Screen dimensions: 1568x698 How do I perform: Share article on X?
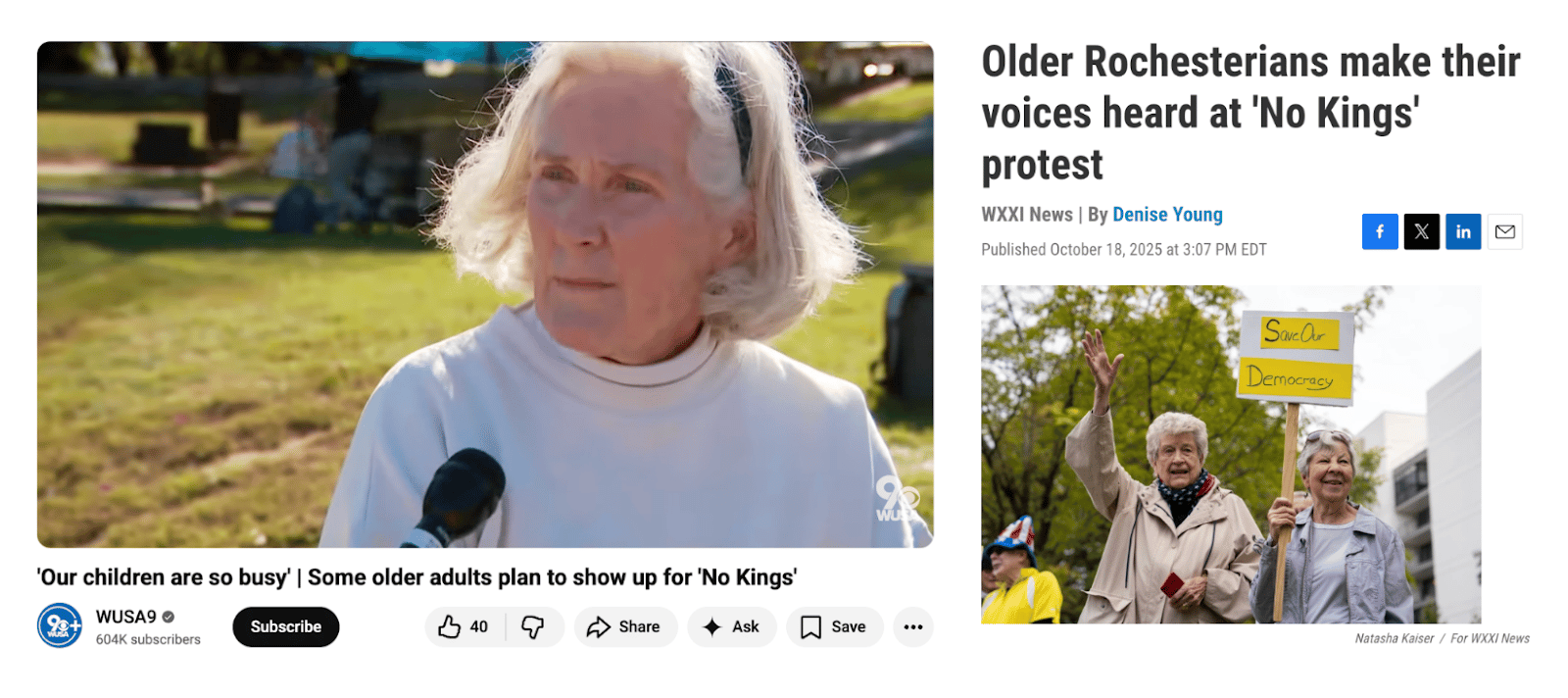tap(1422, 231)
